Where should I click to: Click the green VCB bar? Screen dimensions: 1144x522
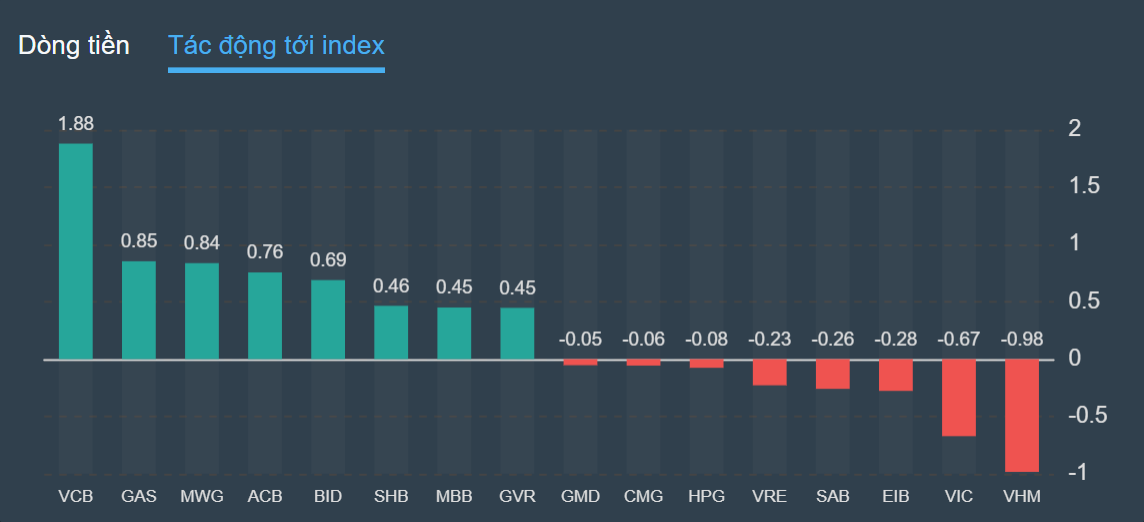click(76, 250)
